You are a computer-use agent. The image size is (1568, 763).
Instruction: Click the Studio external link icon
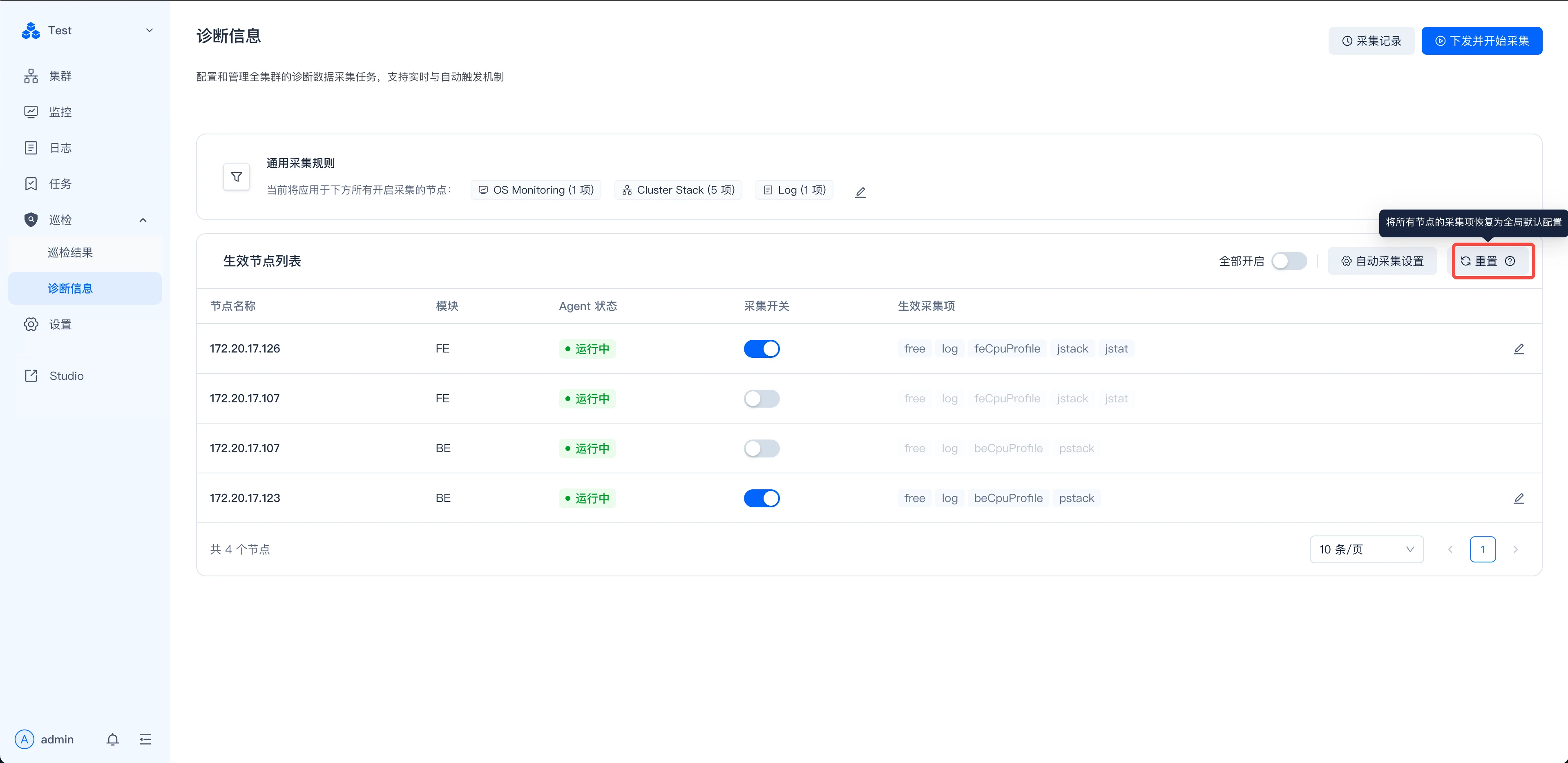[31, 376]
